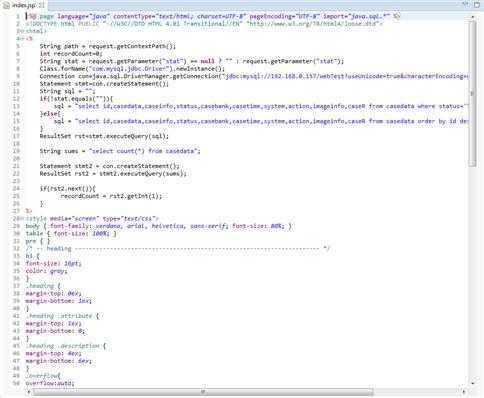The width and height of the screenshot is (484, 398).
Task: Select the index.jsp editor tab
Action: tap(23, 5)
